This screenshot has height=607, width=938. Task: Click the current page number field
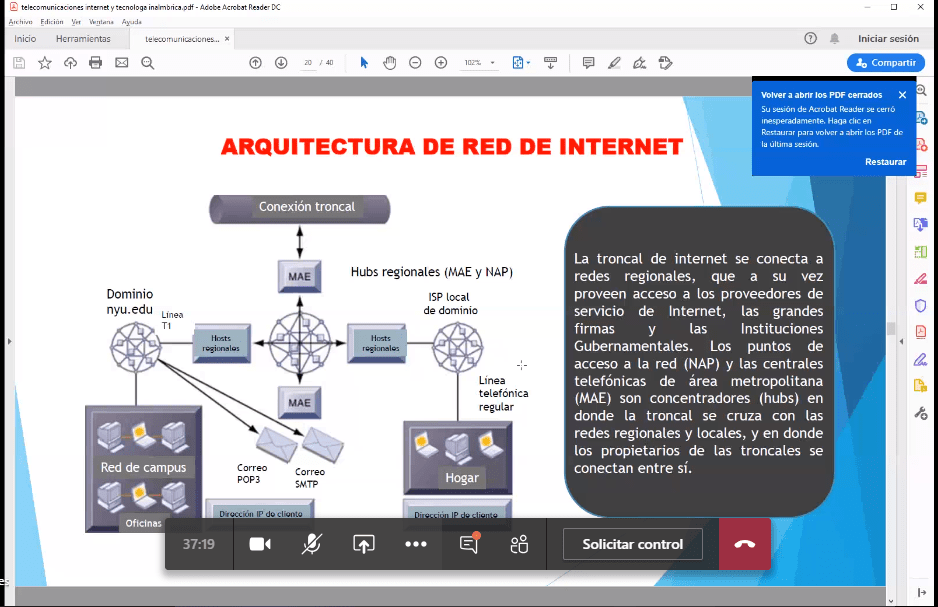pyautogui.click(x=308, y=63)
